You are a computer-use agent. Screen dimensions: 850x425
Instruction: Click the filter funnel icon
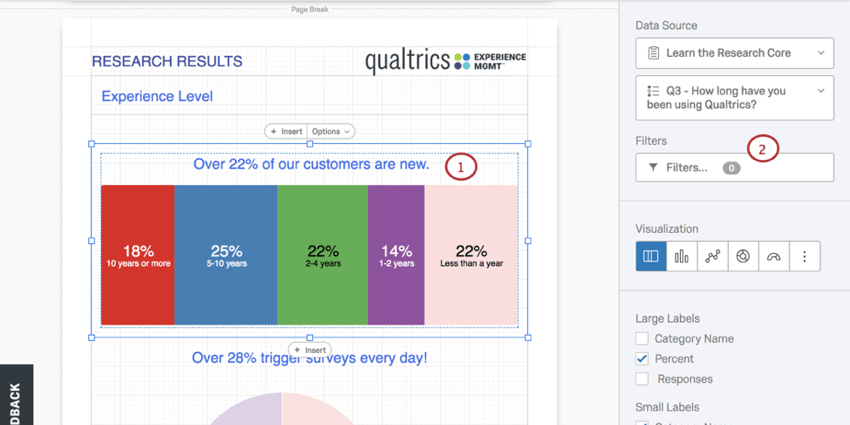click(x=653, y=168)
